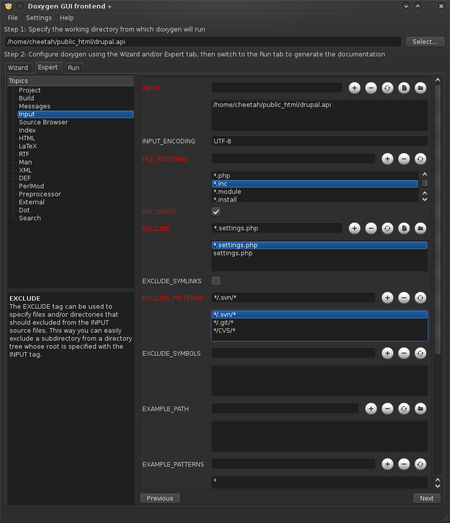Browse for a folder in EXAMPLE_PATH row
Viewport: 450px width, 523px height.
[420, 409]
